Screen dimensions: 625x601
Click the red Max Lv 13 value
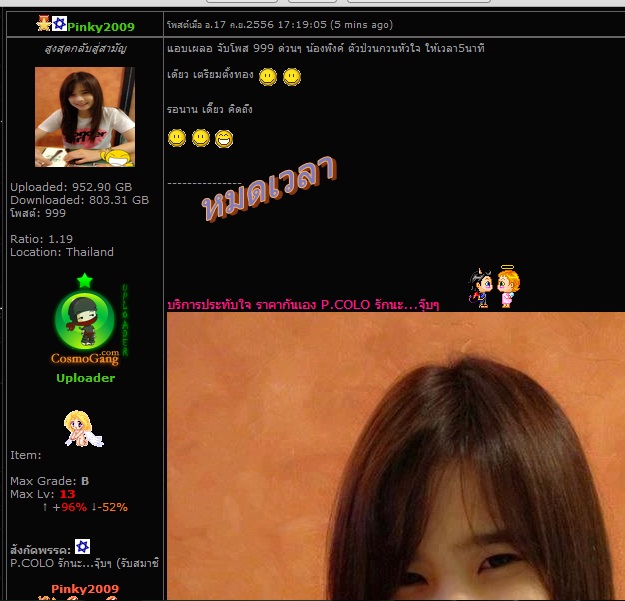coord(67,494)
